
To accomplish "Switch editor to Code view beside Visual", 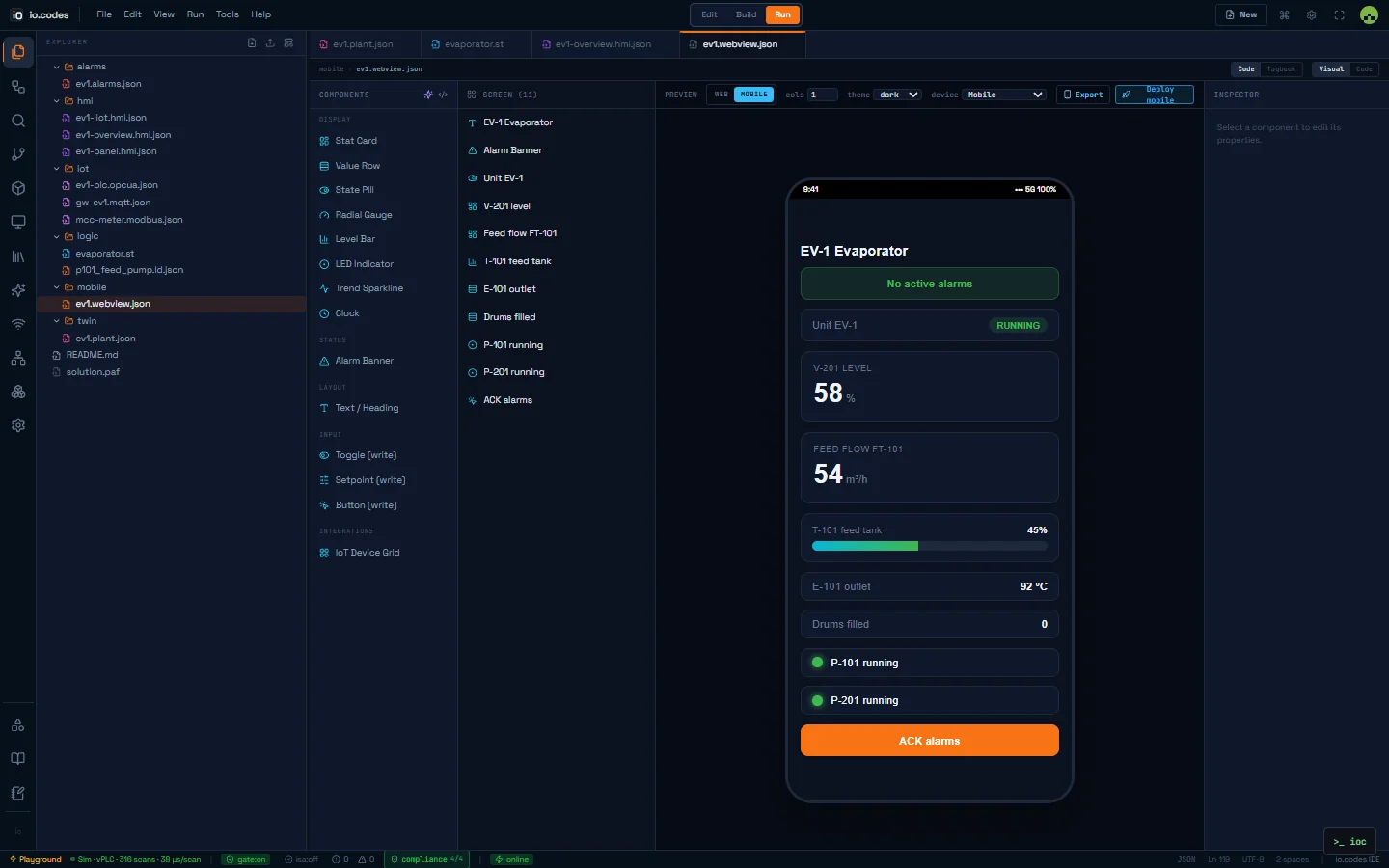I will coord(1364,69).
